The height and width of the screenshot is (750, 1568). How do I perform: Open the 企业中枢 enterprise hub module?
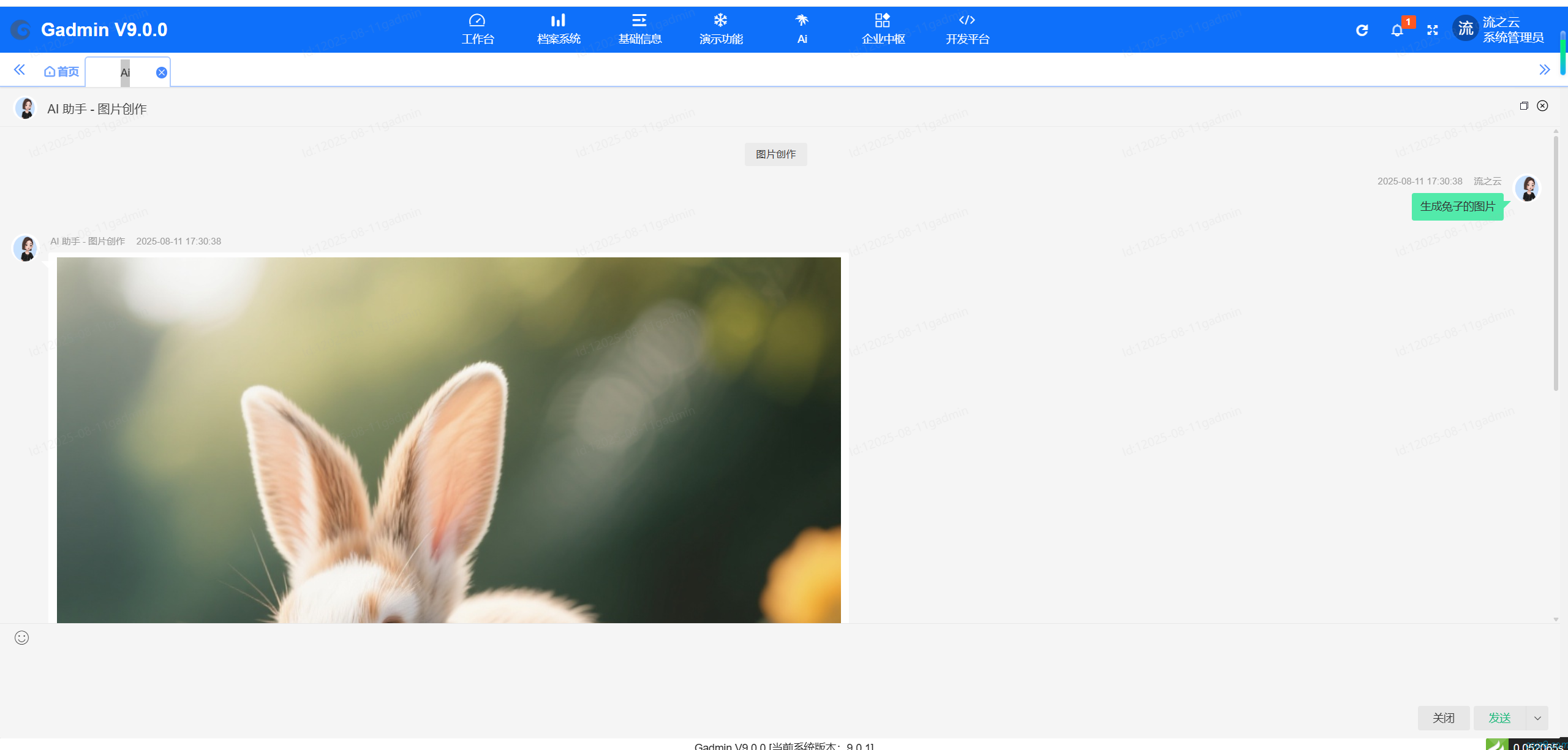pyautogui.click(x=883, y=29)
